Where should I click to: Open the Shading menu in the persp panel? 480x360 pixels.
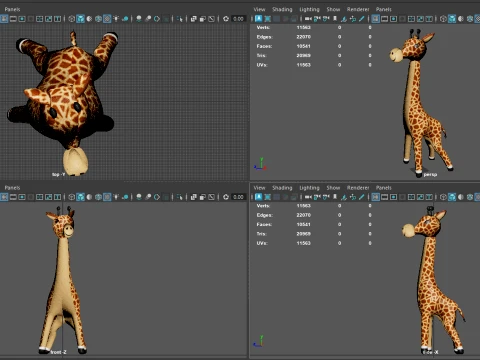tap(282, 9)
